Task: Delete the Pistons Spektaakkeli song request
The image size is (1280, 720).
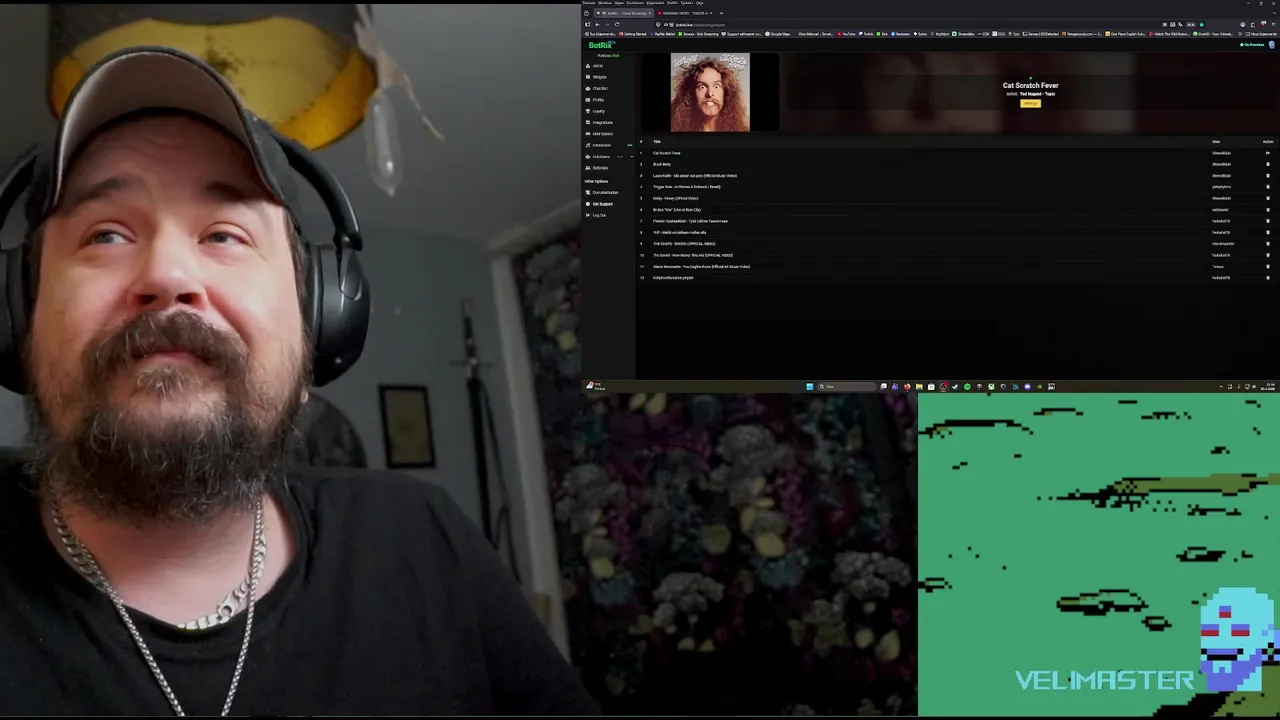Action: coord(1268,221)
